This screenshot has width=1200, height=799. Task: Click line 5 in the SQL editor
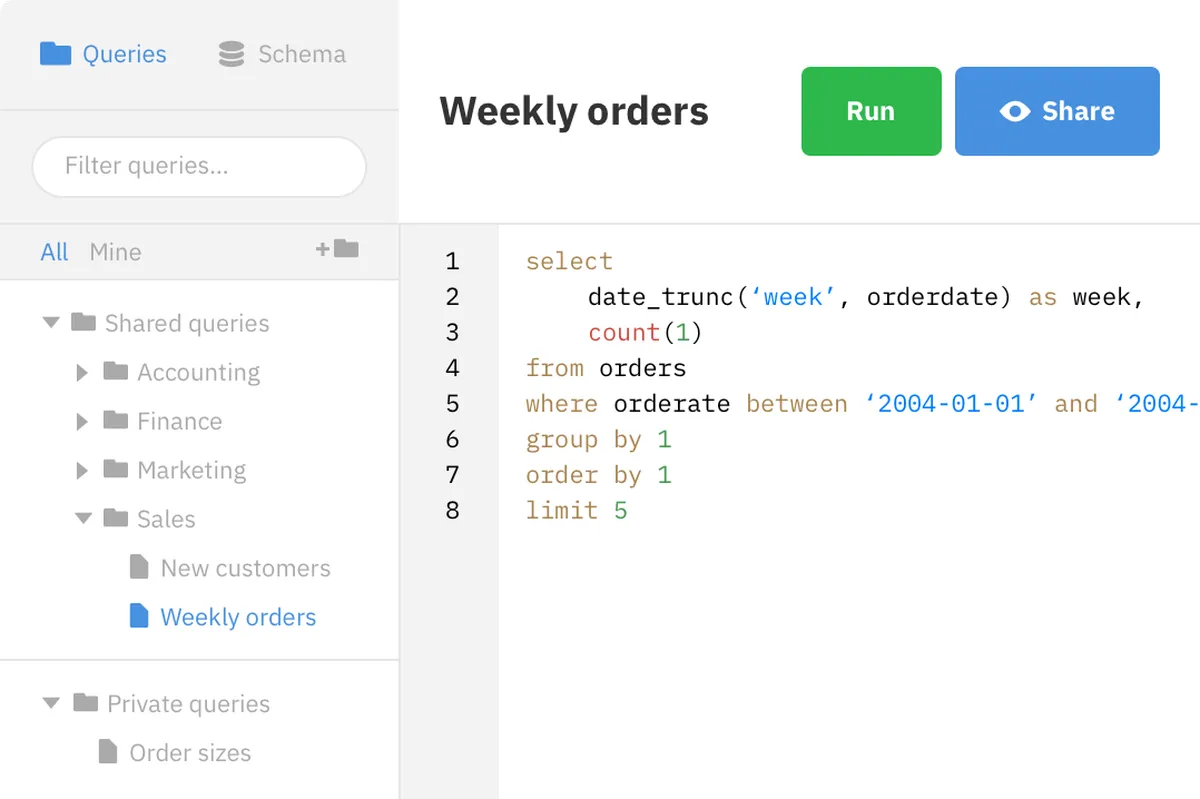(850, 404)
